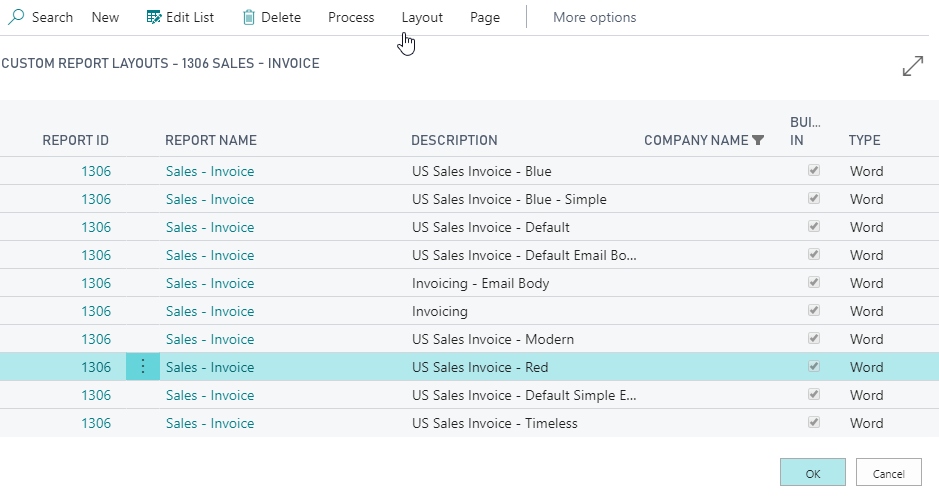This screenshot has width=939, height=500.
Task: Click New in the action bar
Action: click(105, 17)
